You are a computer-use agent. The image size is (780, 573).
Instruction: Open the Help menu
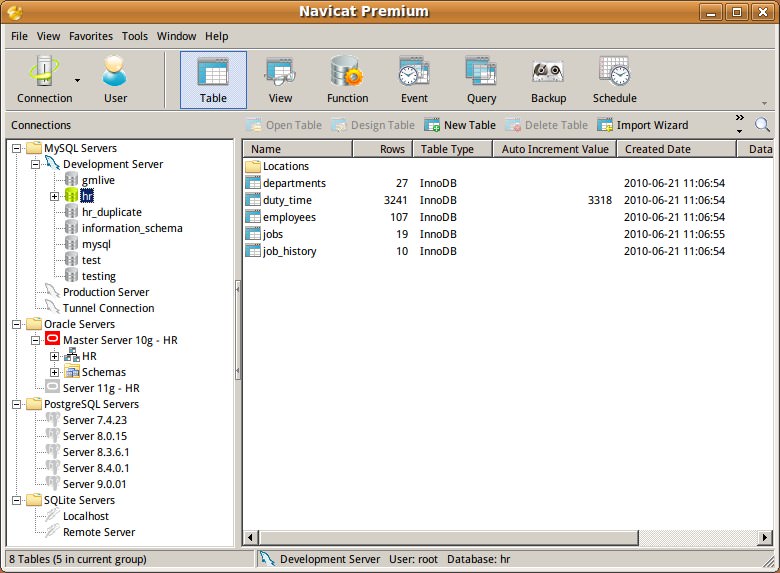tap(216, 36)
